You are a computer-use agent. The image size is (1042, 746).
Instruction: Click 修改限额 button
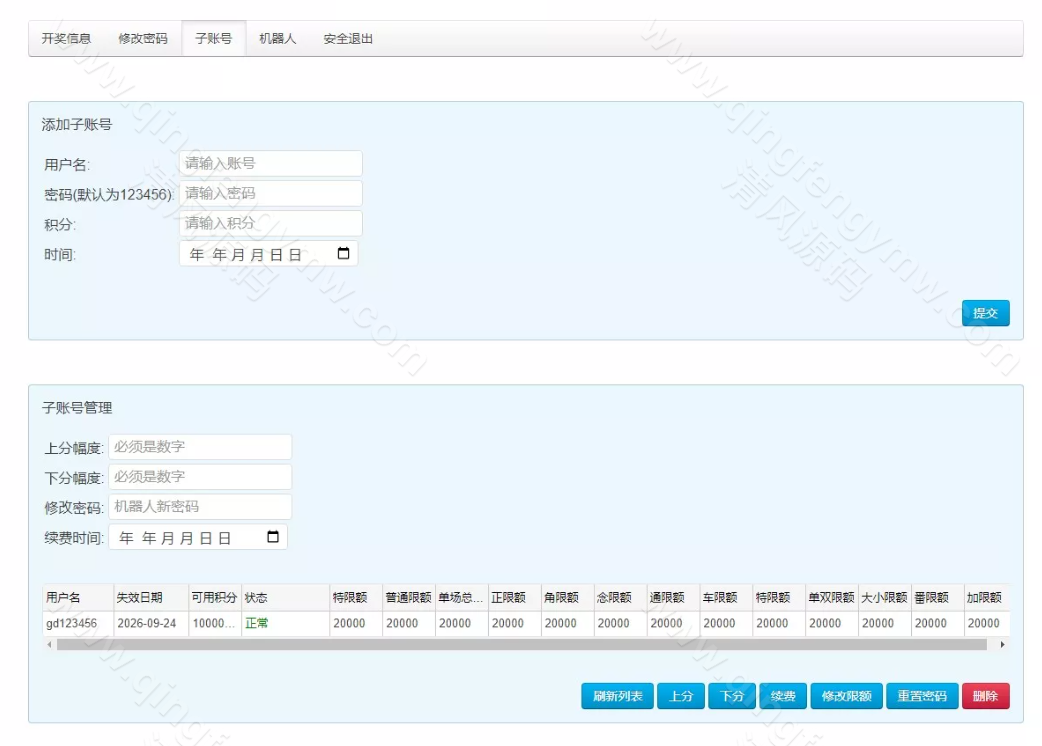[846, 696]
